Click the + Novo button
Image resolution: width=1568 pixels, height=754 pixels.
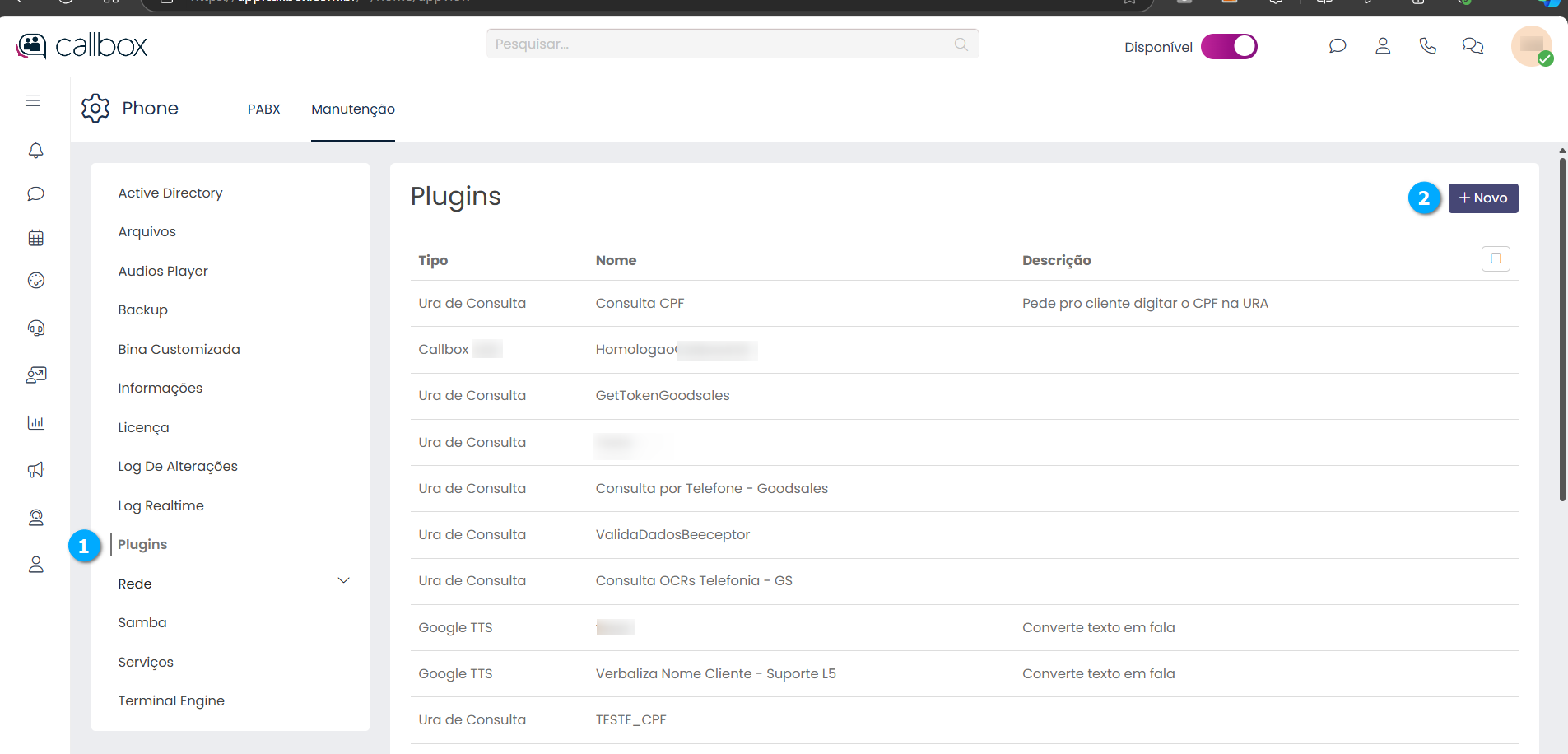(x=1483, y=198)
